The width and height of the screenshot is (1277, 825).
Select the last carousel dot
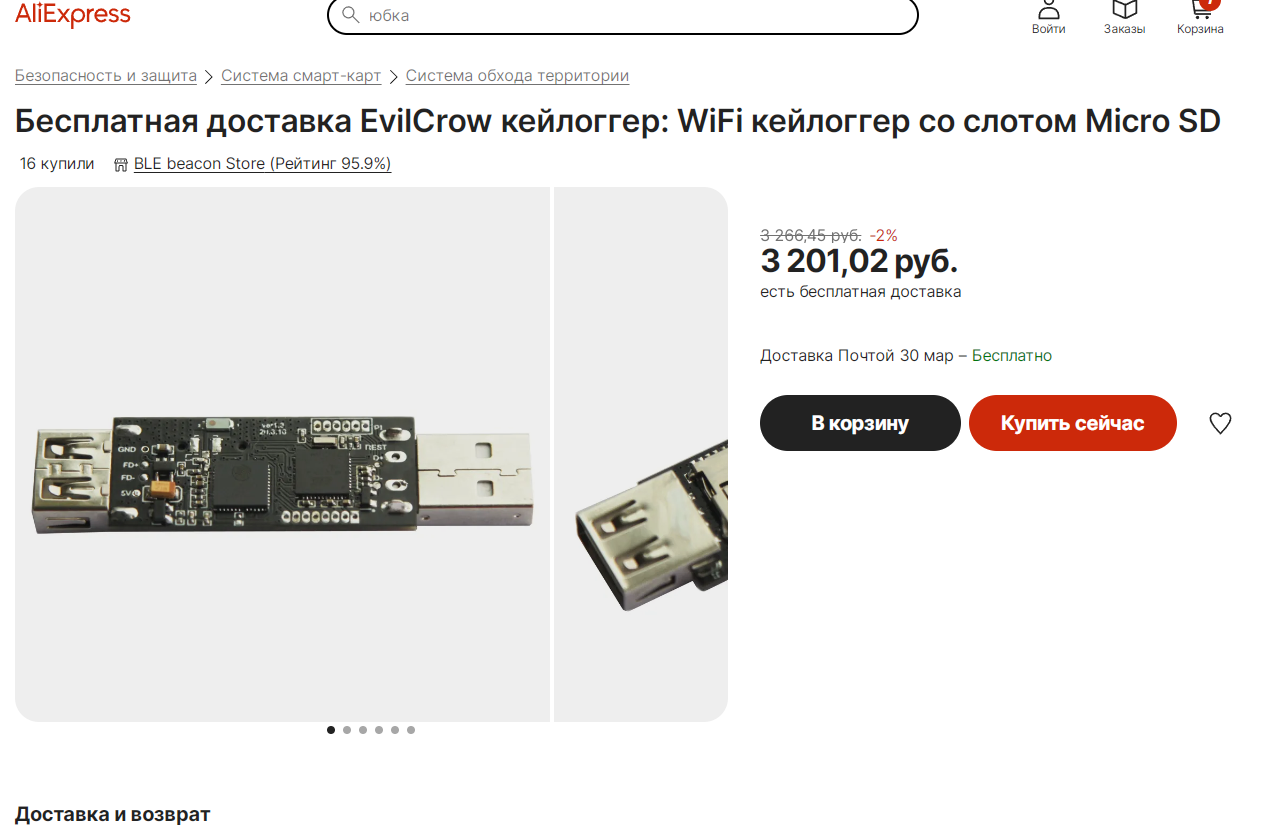[411, 730]
